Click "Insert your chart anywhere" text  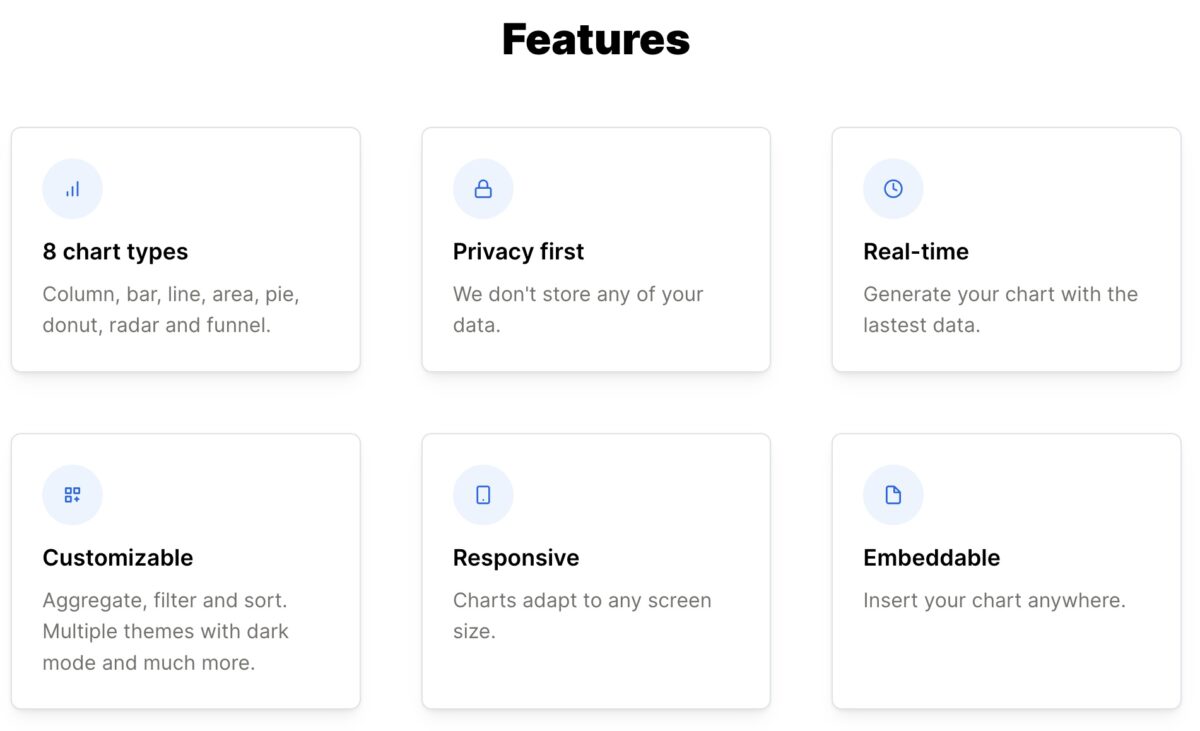pyautogui.click(x=994, y=601)
